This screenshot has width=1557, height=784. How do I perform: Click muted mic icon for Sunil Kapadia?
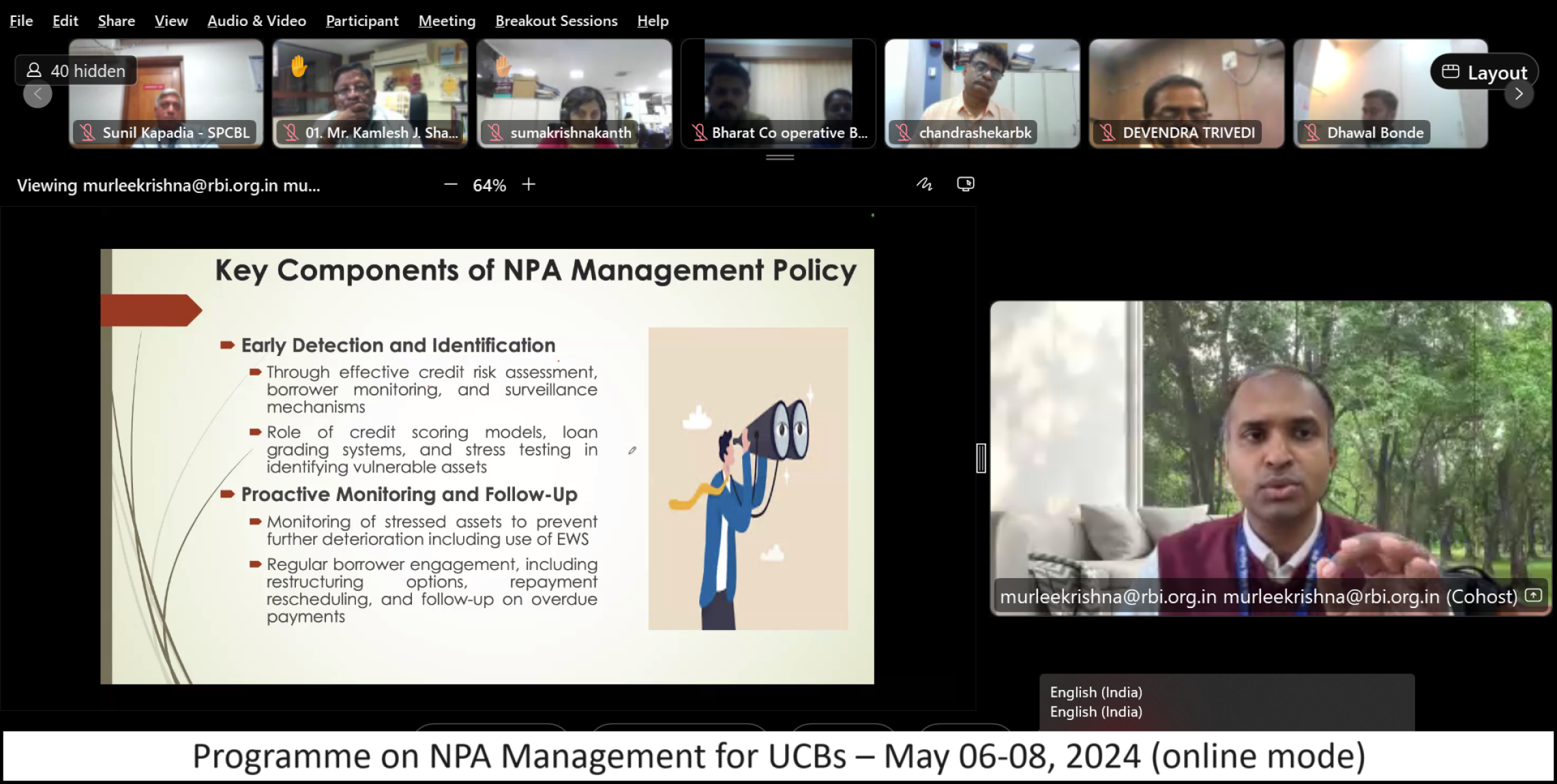click(x=88, y=132)
